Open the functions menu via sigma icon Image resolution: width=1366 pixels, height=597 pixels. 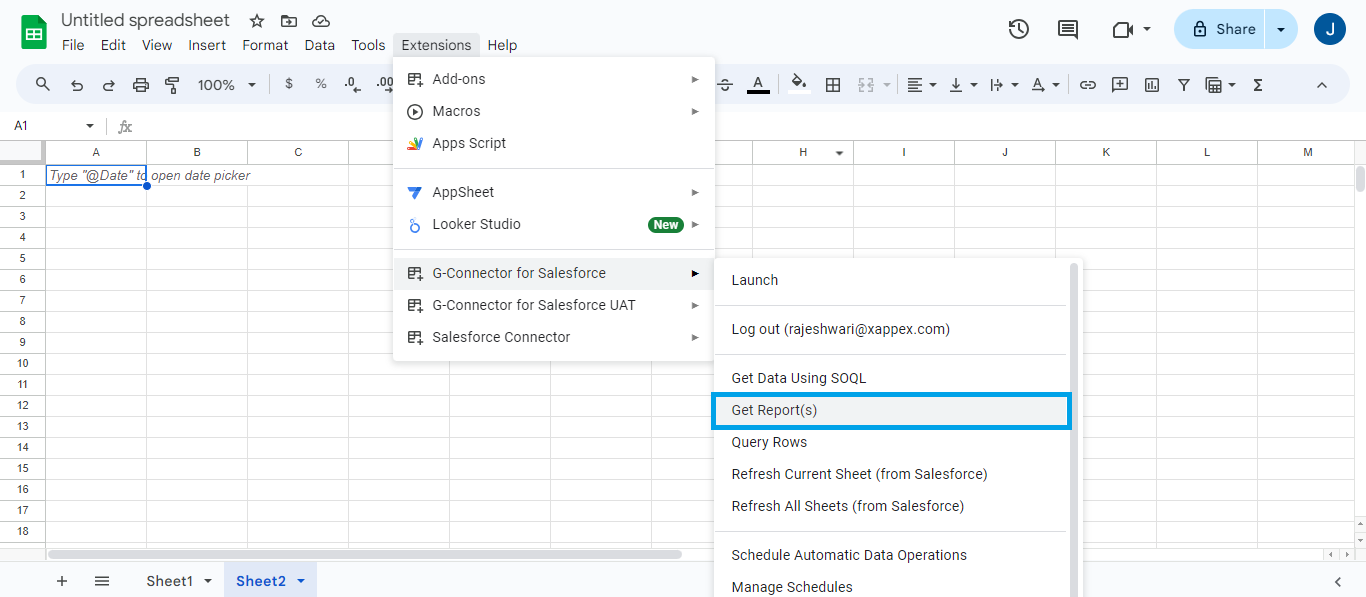point(1257,84)
